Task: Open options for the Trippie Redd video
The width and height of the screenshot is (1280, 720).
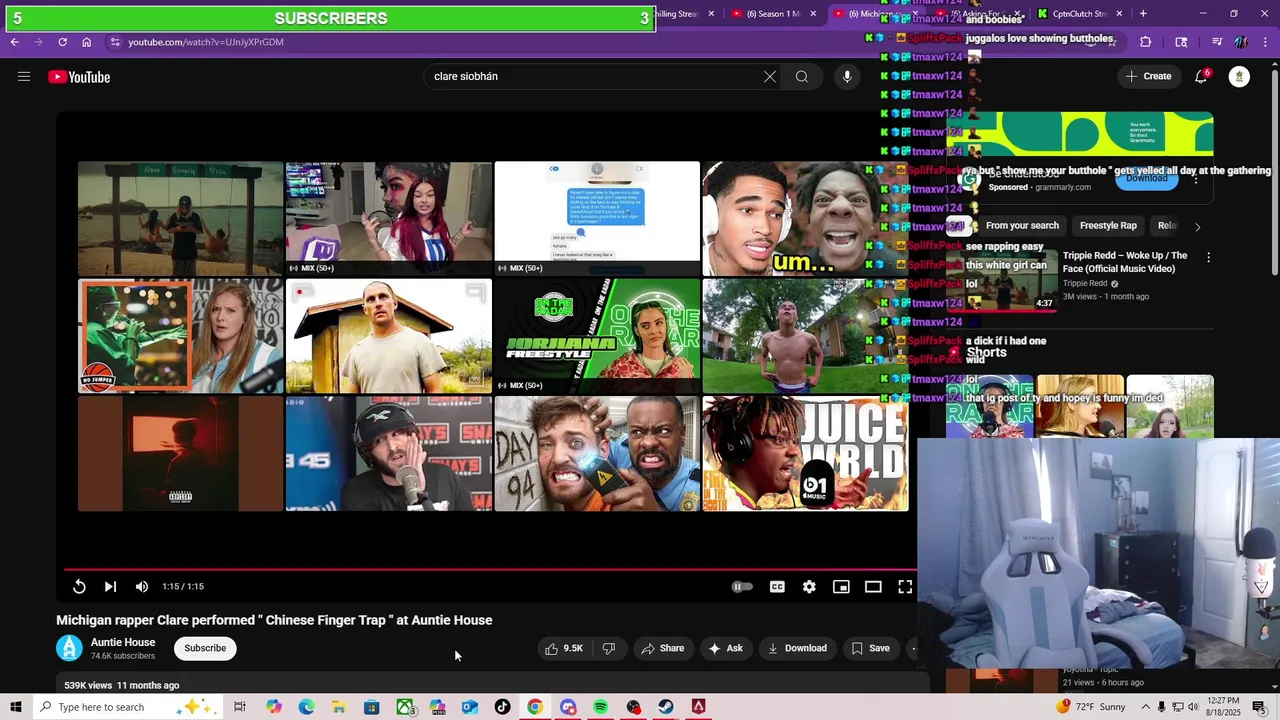Action: point(1208,257)
